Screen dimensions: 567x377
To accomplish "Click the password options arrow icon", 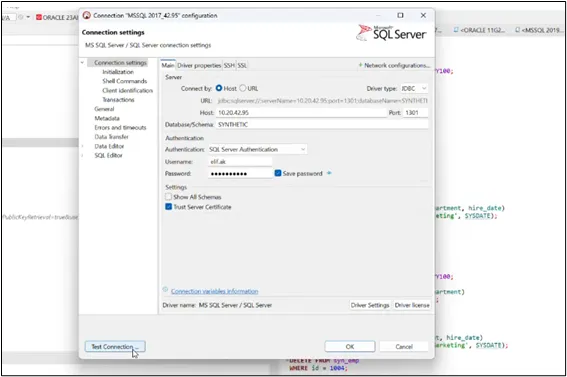I will coord(329,173).
